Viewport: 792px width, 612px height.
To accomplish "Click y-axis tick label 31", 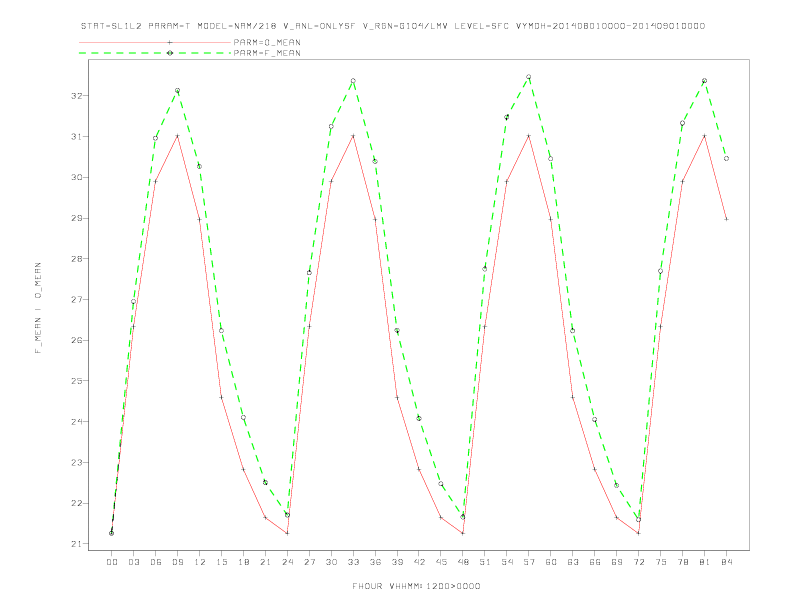I will coord(77,137).
